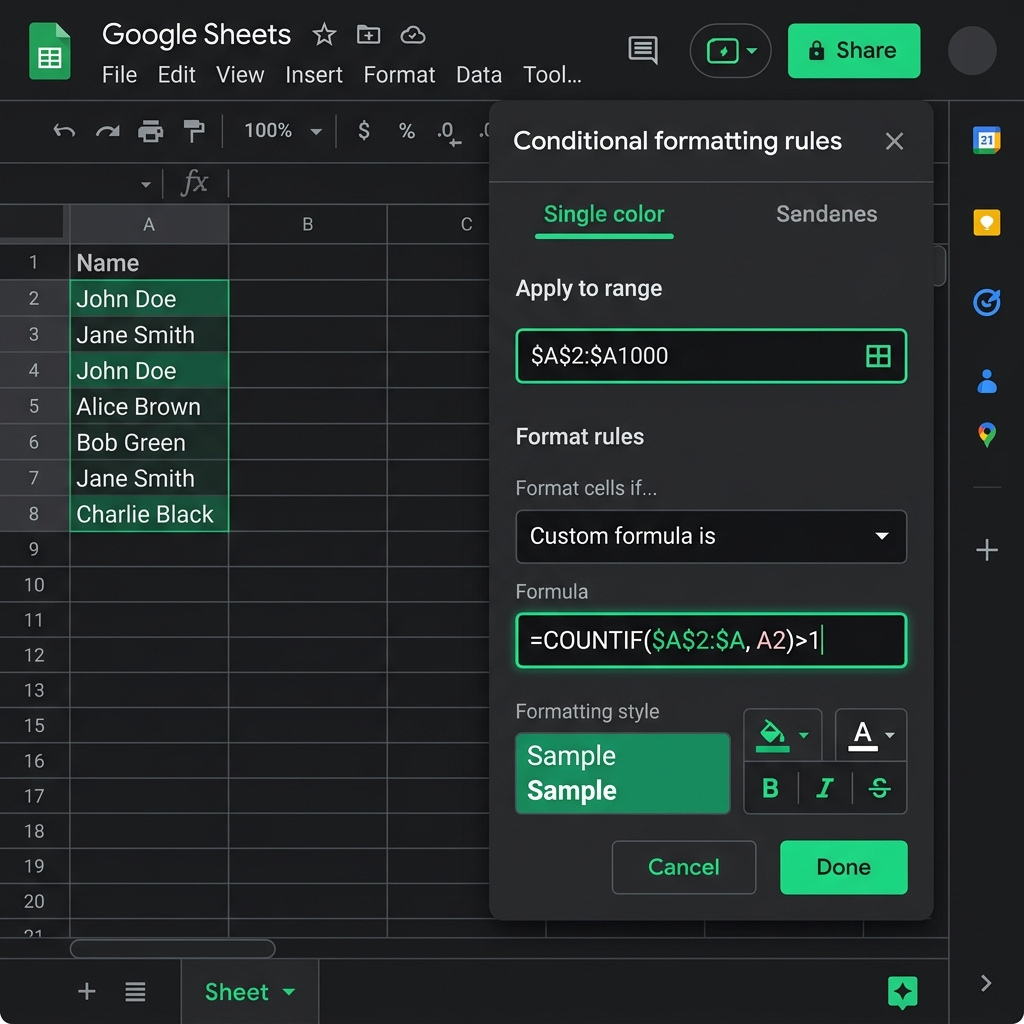Open the Format menu
Image resolution: width=1024 pixels, height=1024 pixels.
pos(399,75)
